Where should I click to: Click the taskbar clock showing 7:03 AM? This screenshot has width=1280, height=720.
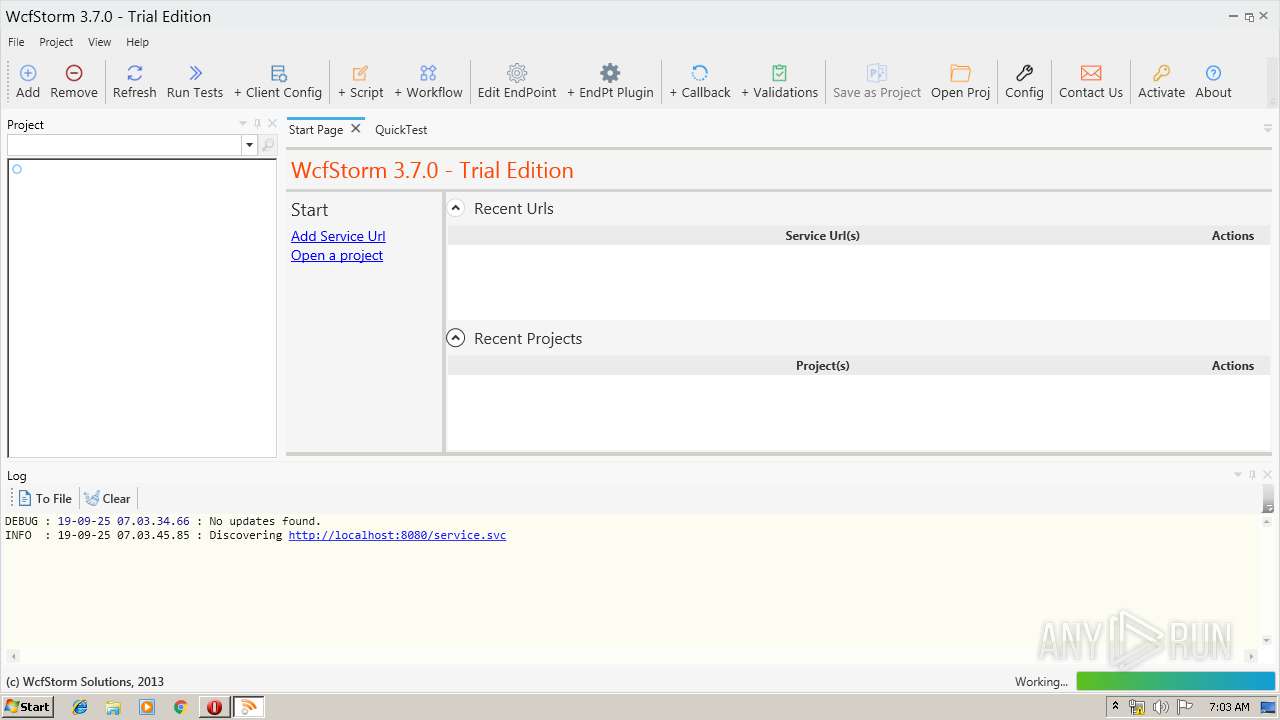[x=1229, y=707]
